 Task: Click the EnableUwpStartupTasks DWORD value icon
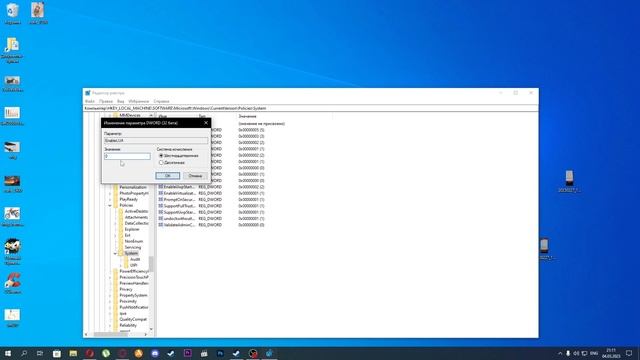[161, 187]
